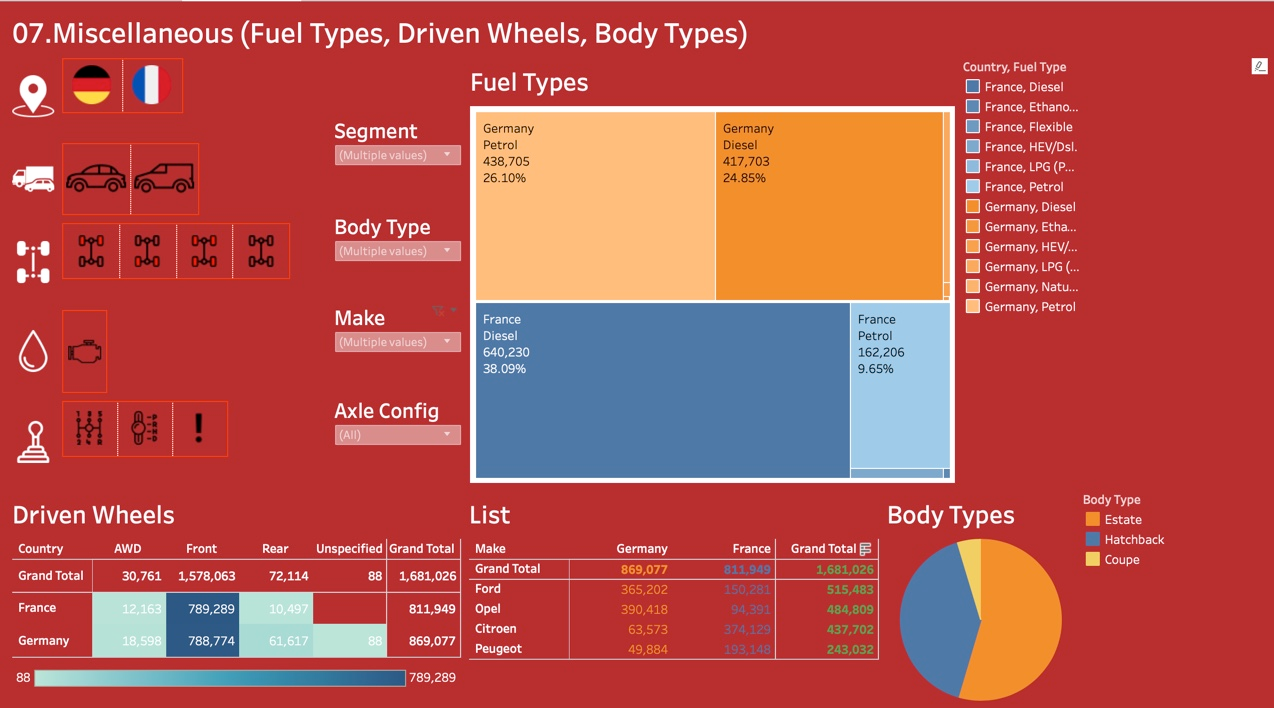Image resolution: width=1274 pixels, height=708 pixels.
Task: Select the passenger car segment icon
Action: [x=96, y=179]
